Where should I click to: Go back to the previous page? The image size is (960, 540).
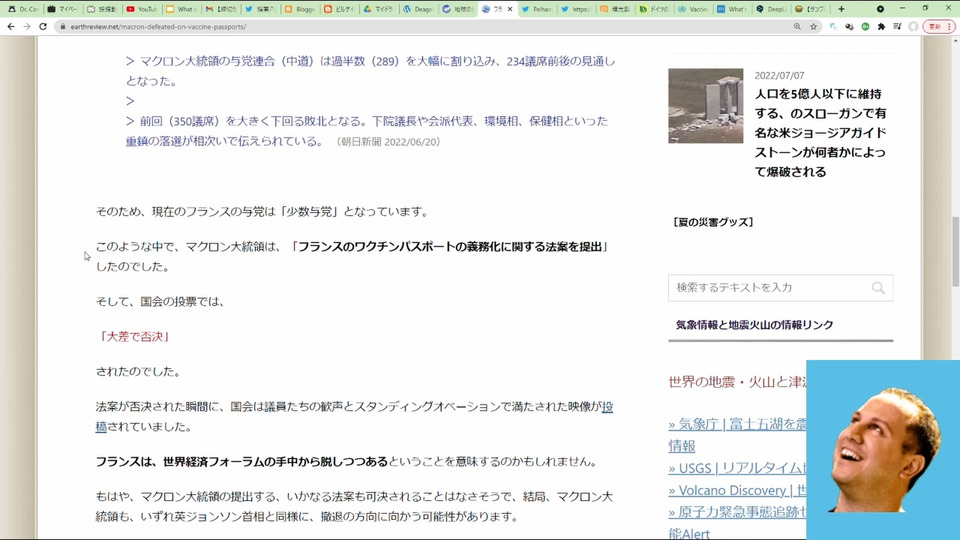tap(10, 26)
